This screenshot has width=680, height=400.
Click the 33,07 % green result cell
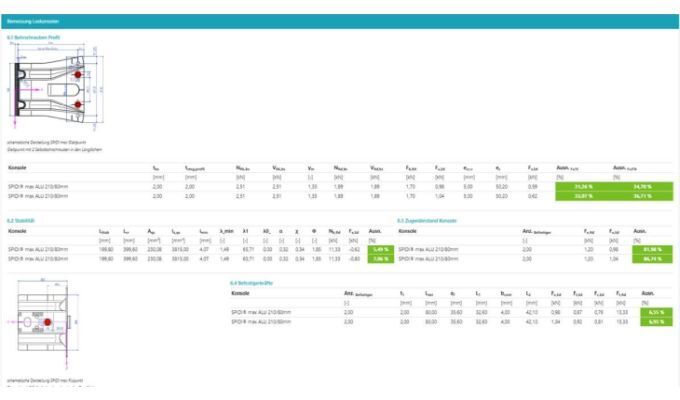(582, 196)
